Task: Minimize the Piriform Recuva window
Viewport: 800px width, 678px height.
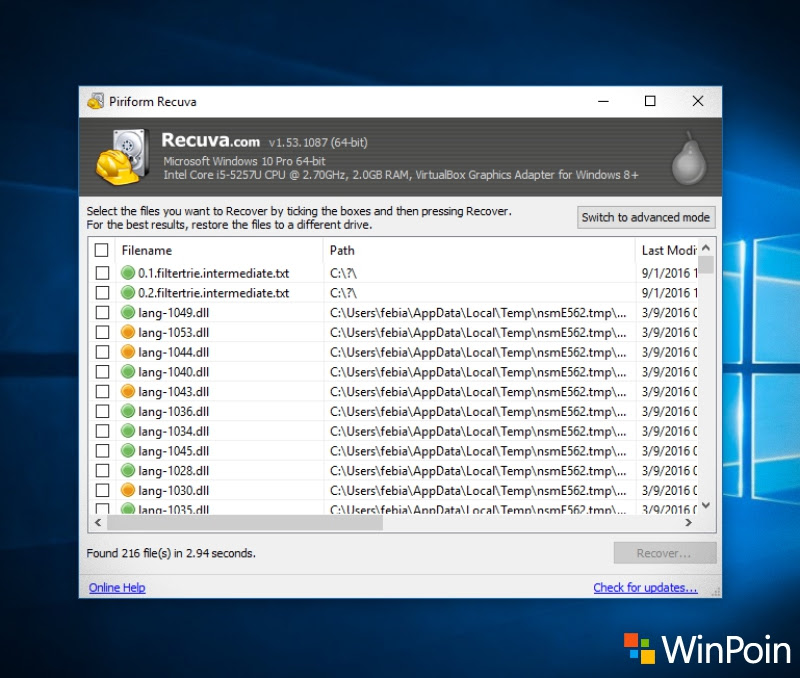Action: point(603,101)
